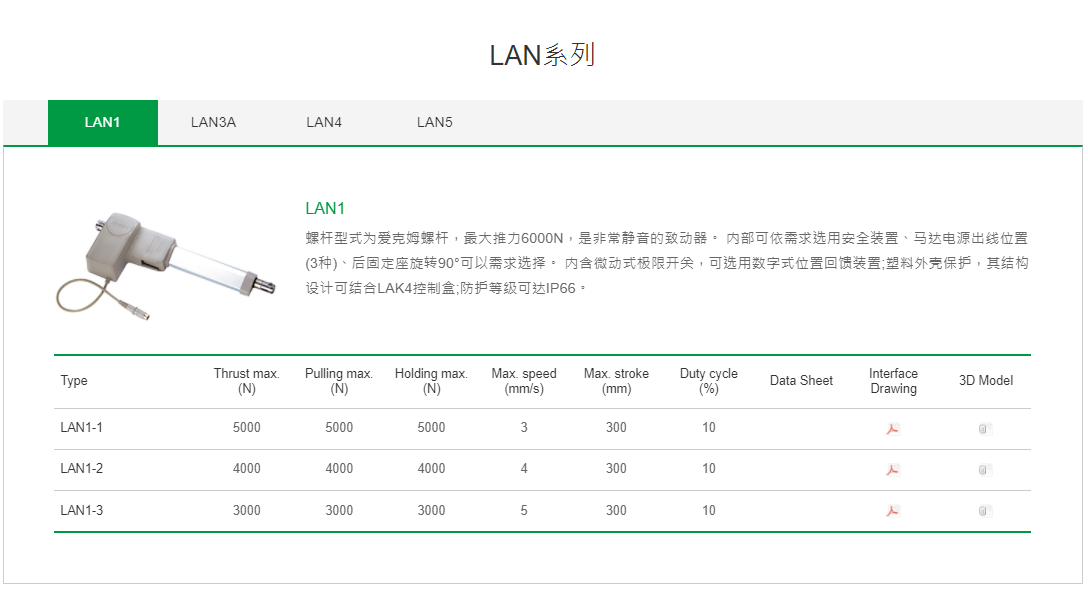Click the Data Sheet column header
Image resolution: width=1088 pixels, height=589 pixels.
click(x=801, y=380)
